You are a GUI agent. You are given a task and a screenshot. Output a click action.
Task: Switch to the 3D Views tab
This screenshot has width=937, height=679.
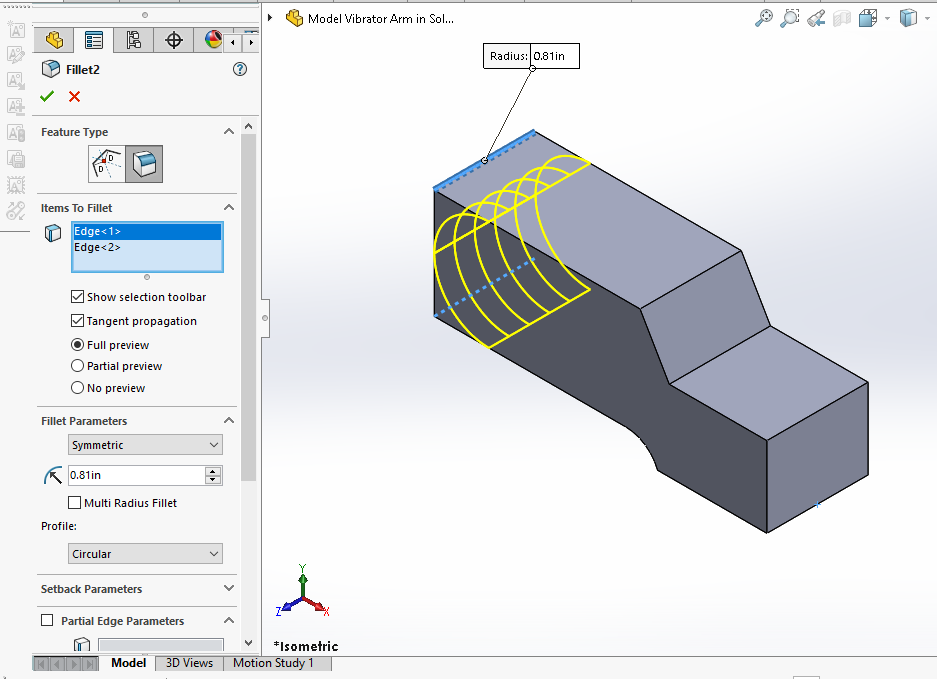point(189,663)
